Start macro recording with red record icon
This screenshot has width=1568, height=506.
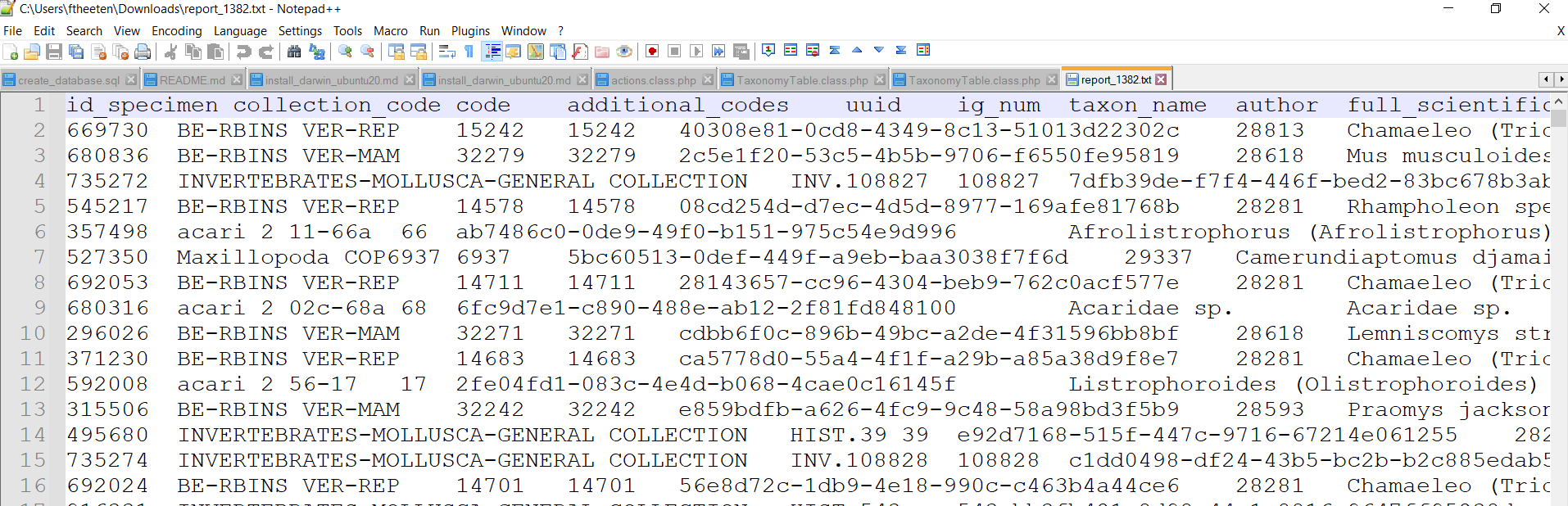point(652,52)
